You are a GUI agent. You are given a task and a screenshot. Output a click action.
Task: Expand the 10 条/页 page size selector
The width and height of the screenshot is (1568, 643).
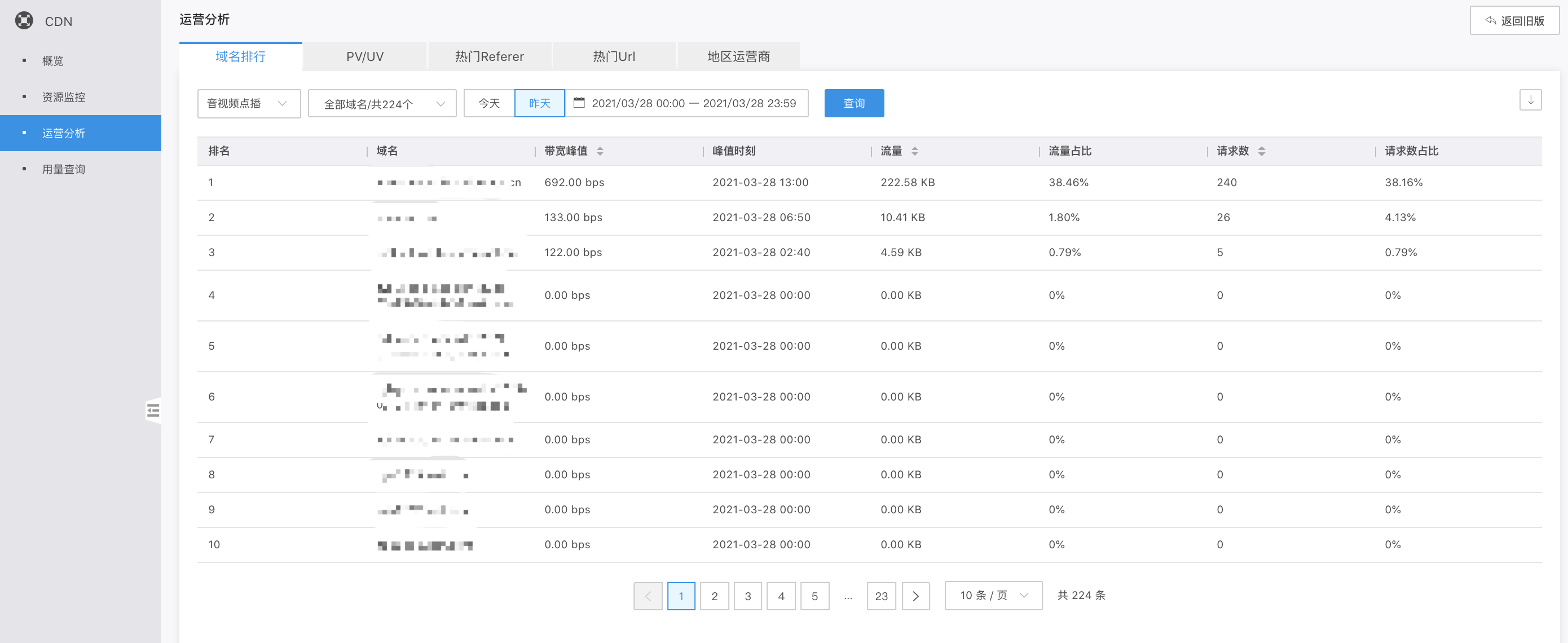tap(993, 595)
